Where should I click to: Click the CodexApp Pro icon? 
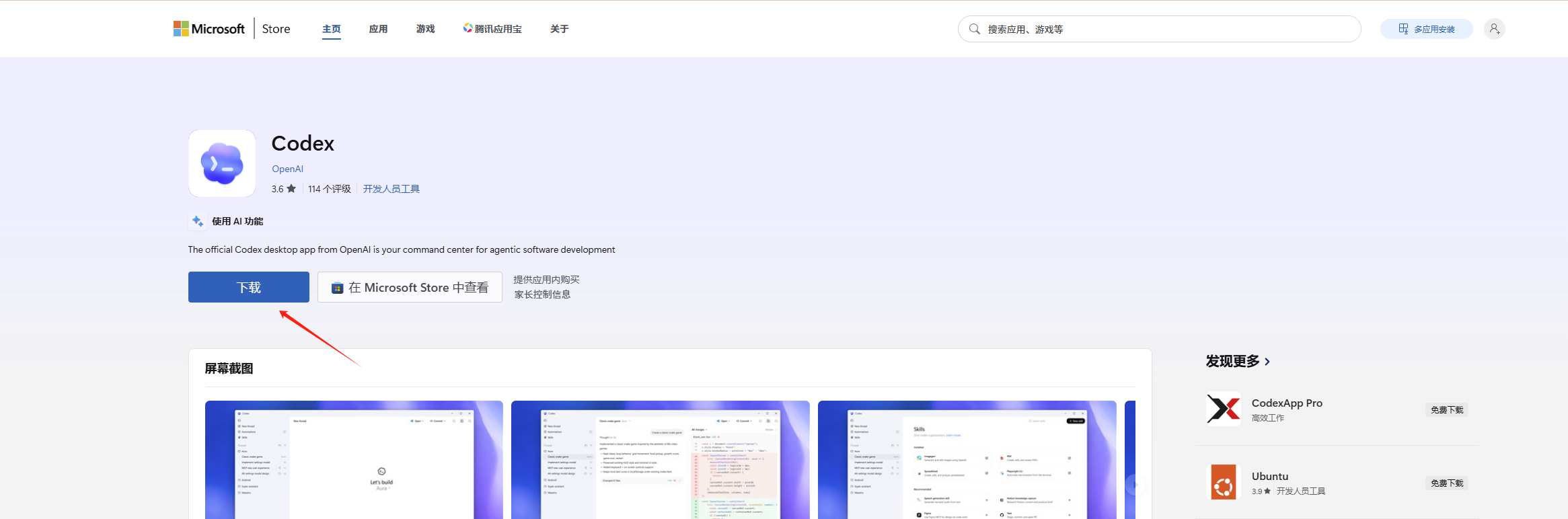tap(1224, 409)
